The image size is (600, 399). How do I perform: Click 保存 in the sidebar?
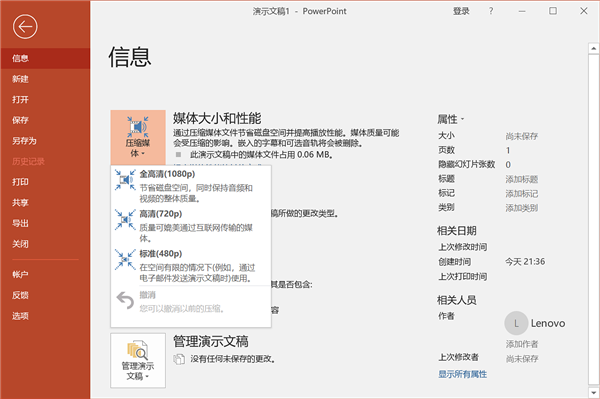[x=45, y=120]
